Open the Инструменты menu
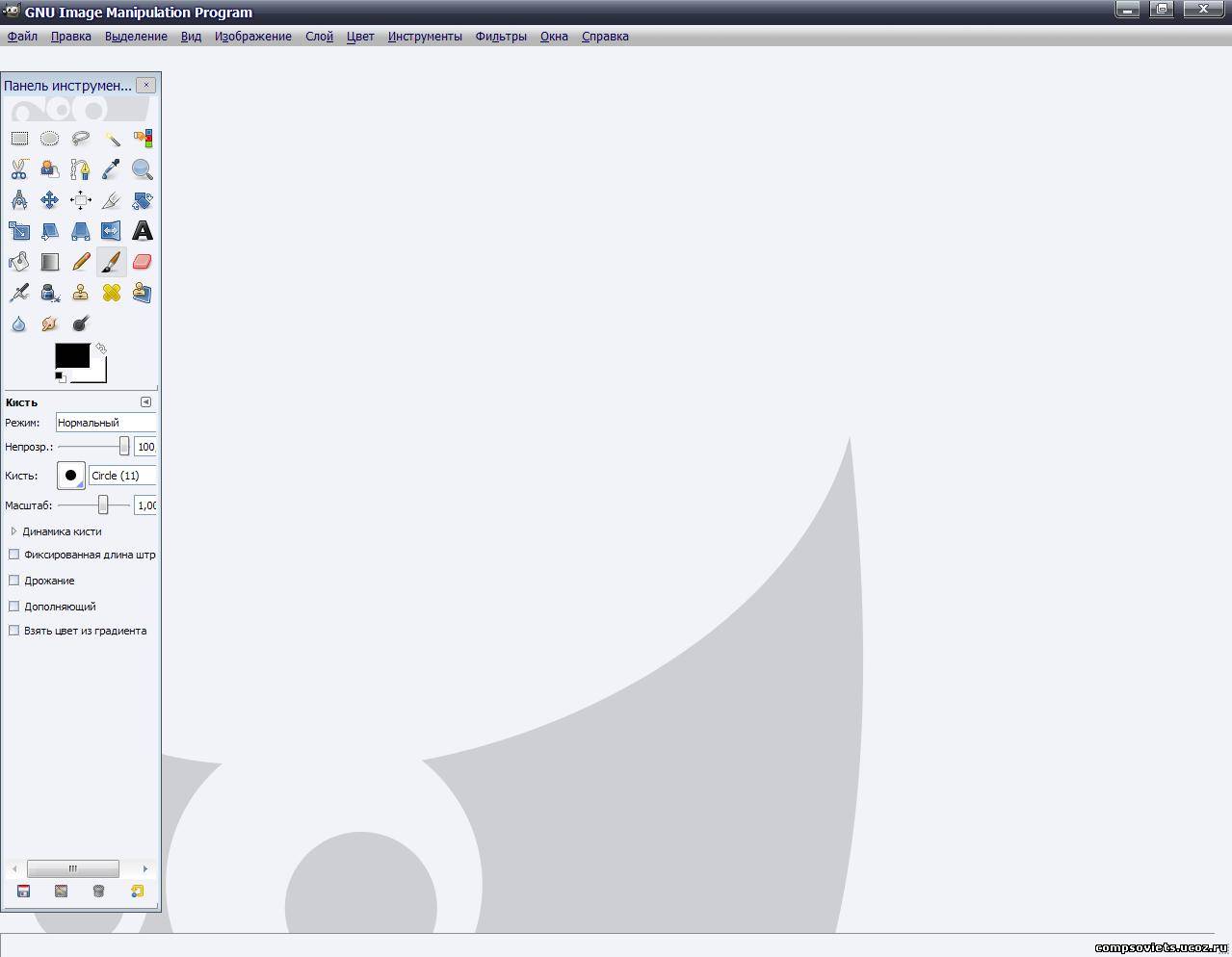Viewport: 1232px width, 957px height. [x=425, y=37]
